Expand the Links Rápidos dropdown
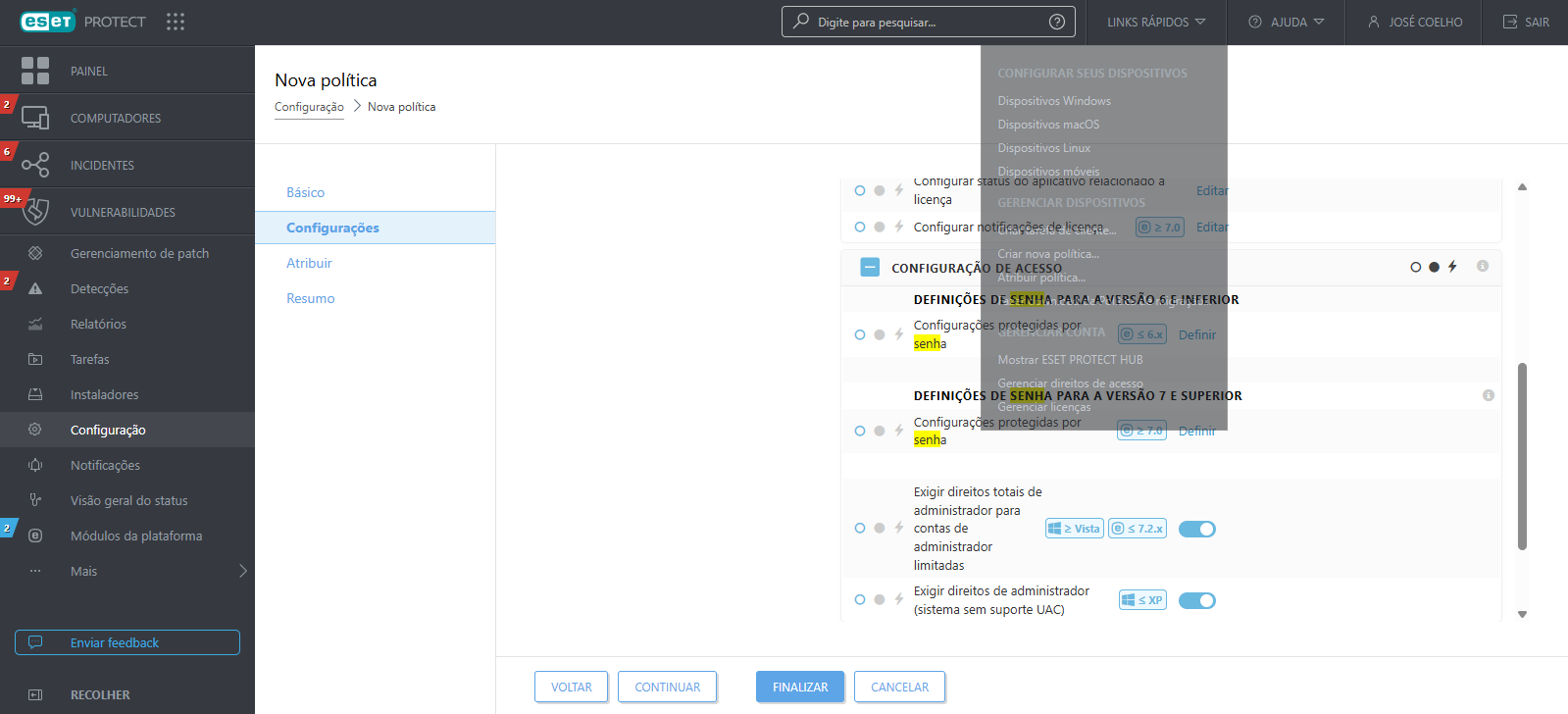Viewport: 1568px width, 714px height. 1156,22
